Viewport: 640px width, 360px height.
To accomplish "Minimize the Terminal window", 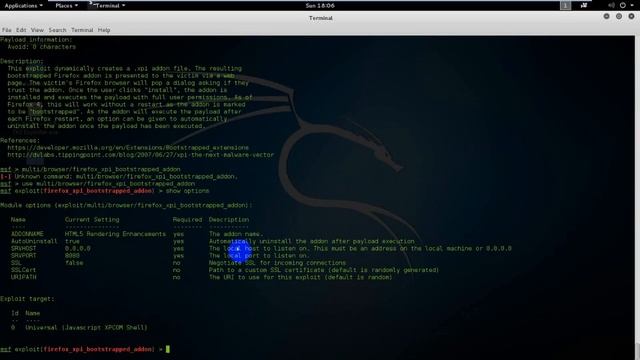I will coord(607,16).
